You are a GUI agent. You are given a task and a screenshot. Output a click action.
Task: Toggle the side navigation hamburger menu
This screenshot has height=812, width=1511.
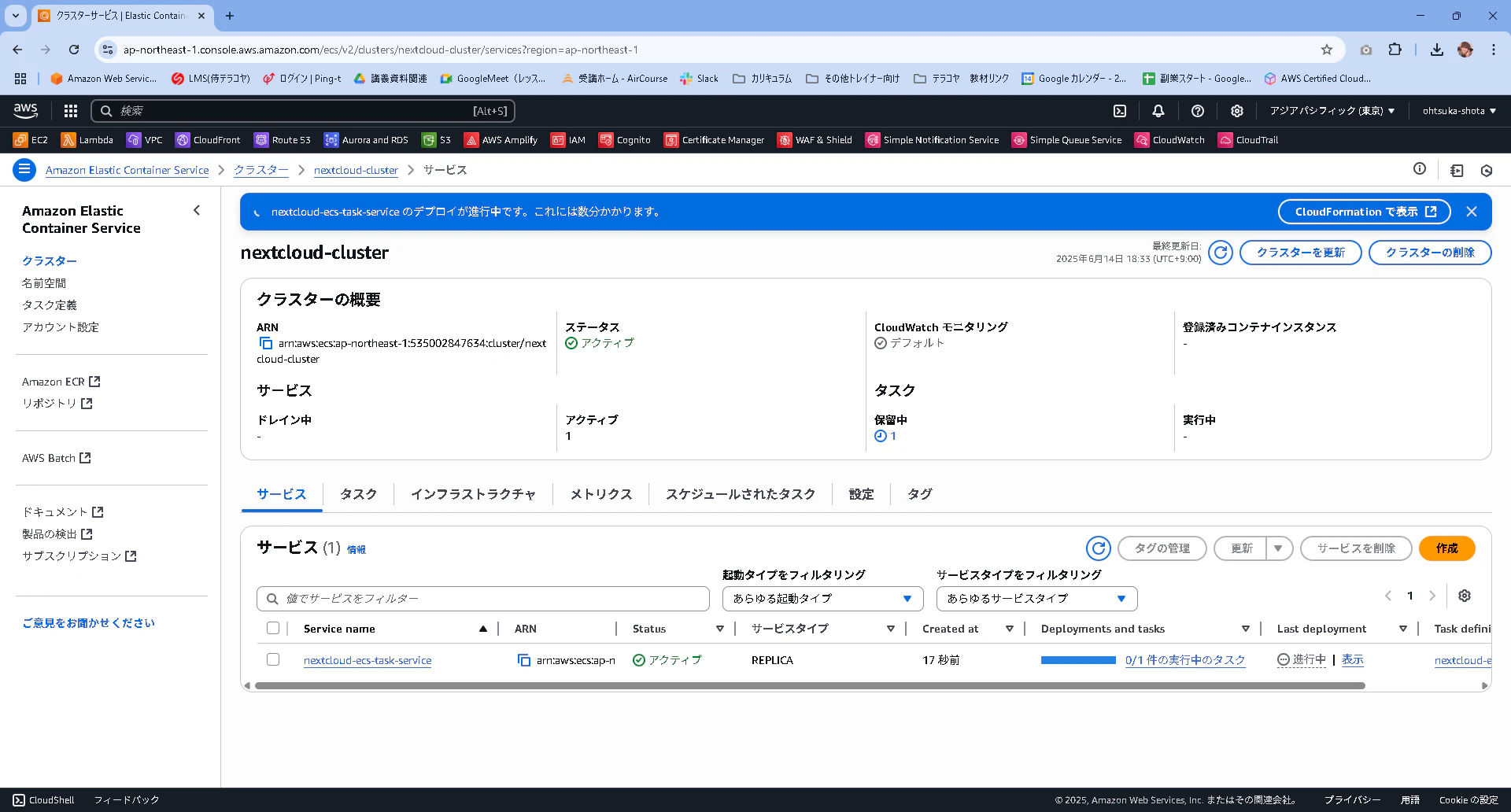24,170
